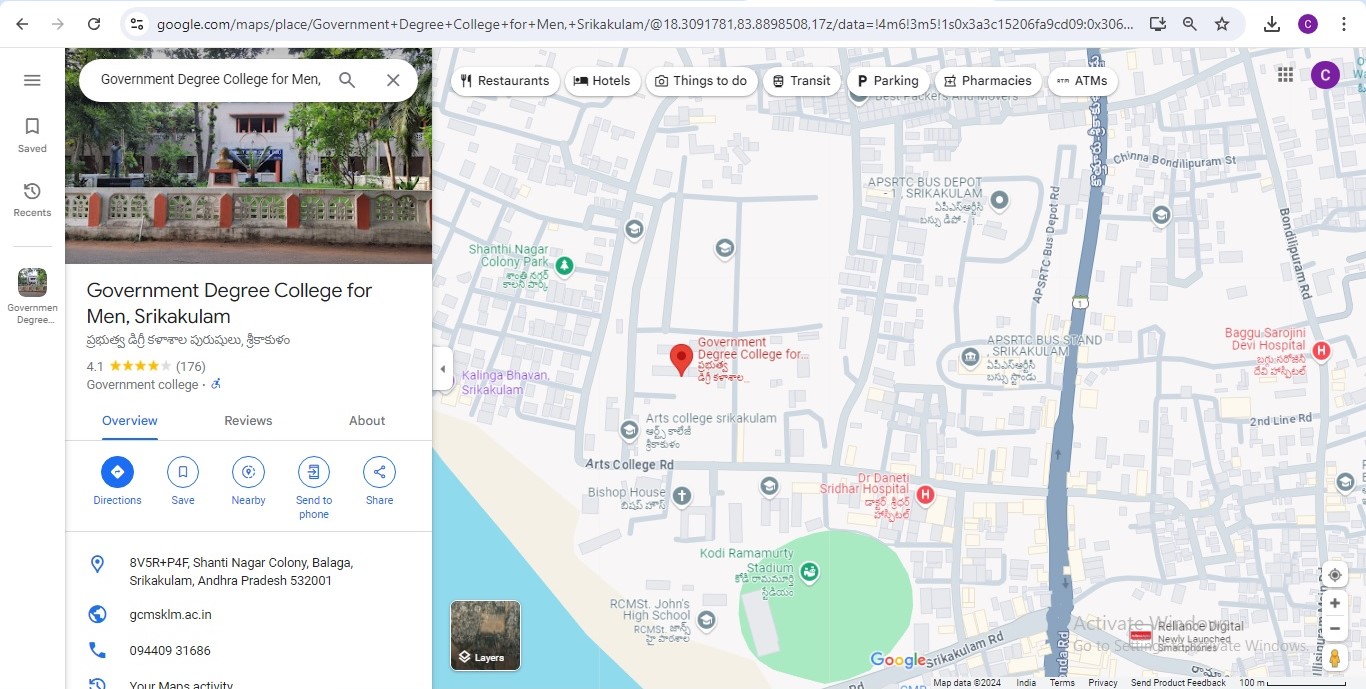Bookmark this page with the star
This screenshot has width=1366, height=689.
point(1222,24)
